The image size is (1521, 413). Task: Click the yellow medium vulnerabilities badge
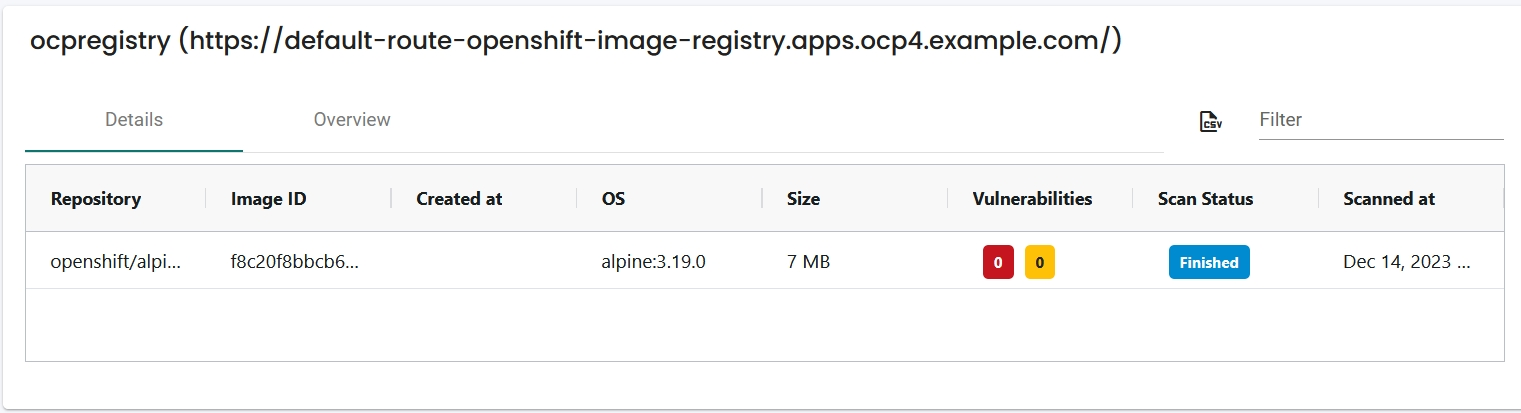pos(1040,262)
